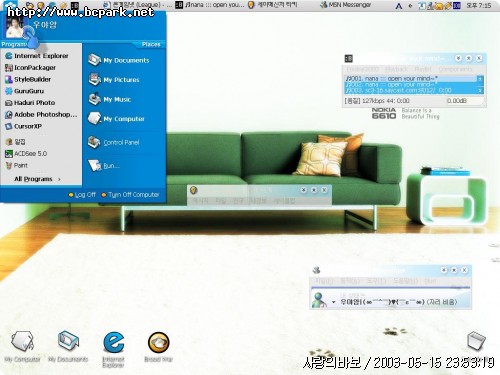Viewport: 500px width, 375px height.
Task: Launch Adobe Photoshop from start menu
Action: 41,115
